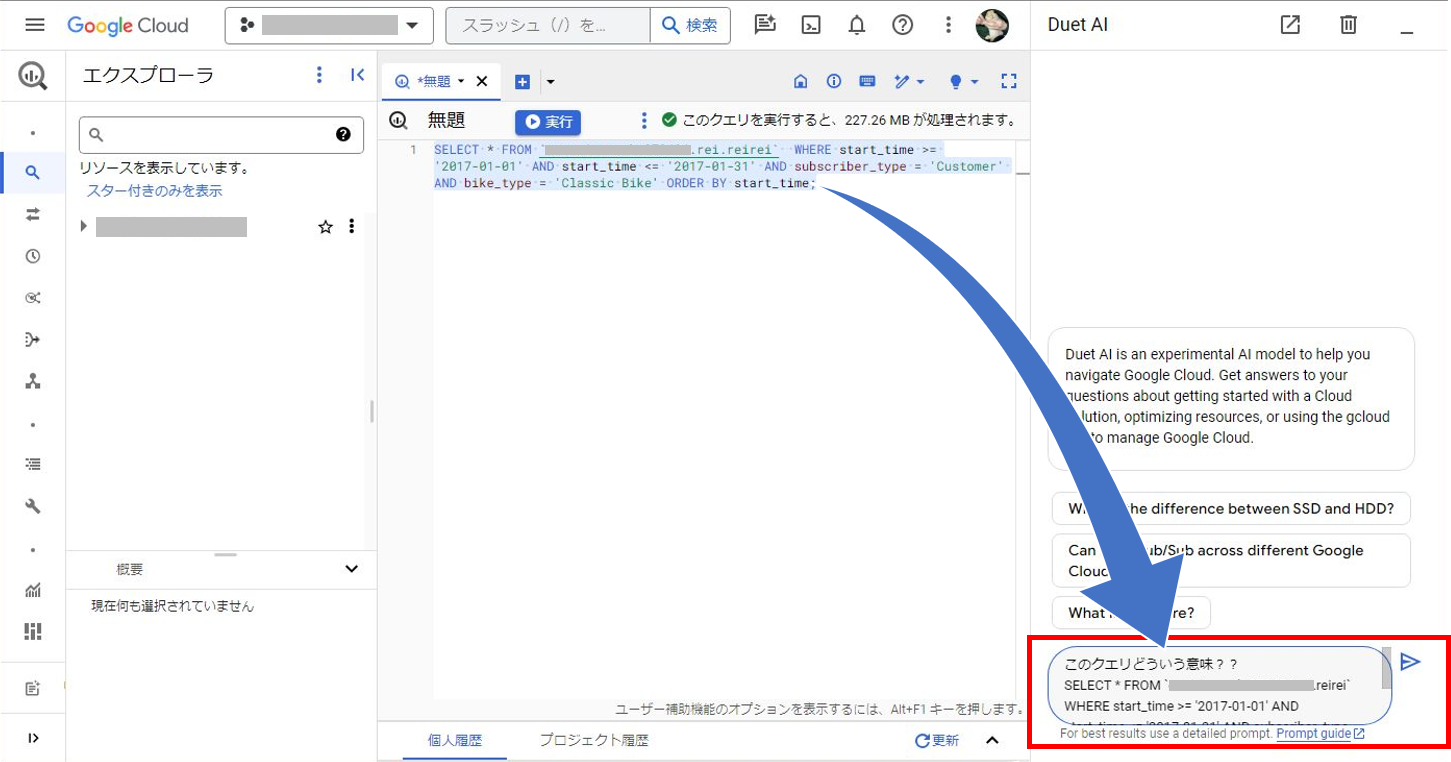Open release notes icon in sidebar
The height and width of the screenshot is (762, 1451).
click(x=33, y=689)
